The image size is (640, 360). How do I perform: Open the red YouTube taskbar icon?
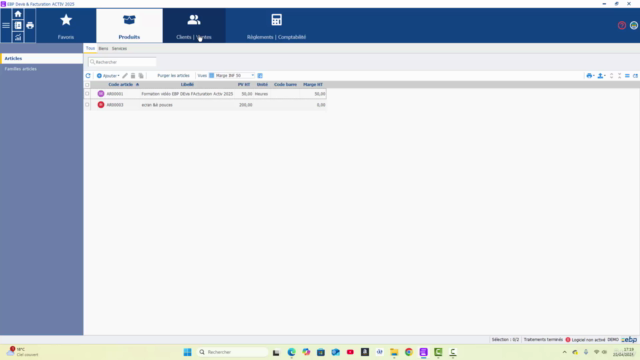(x=350, y=352)
